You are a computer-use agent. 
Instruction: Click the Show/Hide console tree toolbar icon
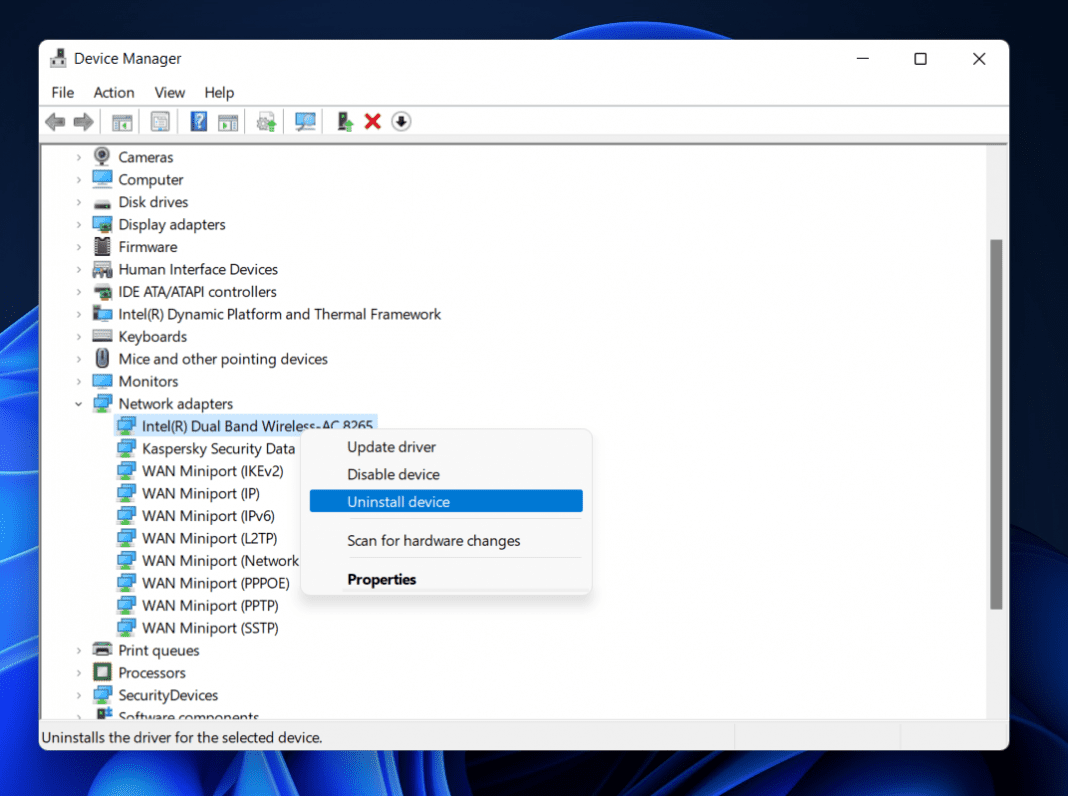[122, 121]
